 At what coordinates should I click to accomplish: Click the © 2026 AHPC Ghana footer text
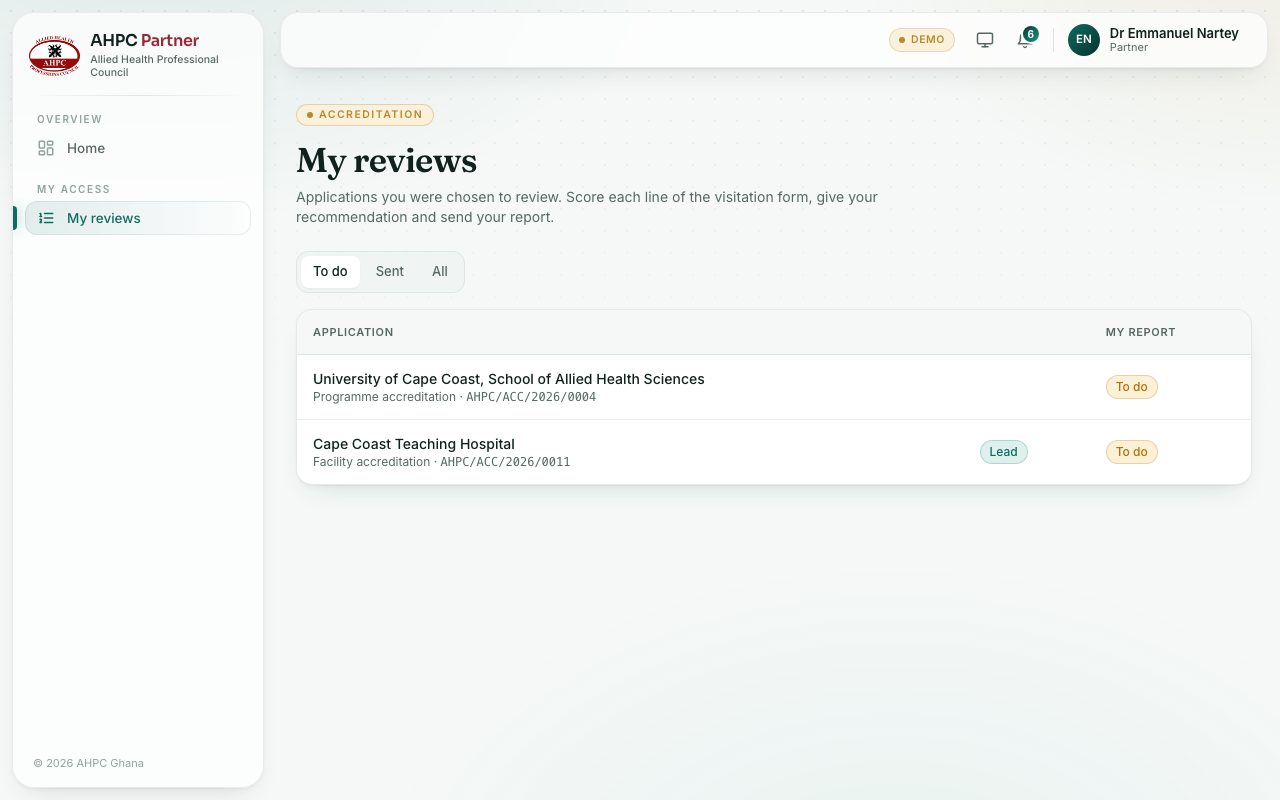(89, 763)
